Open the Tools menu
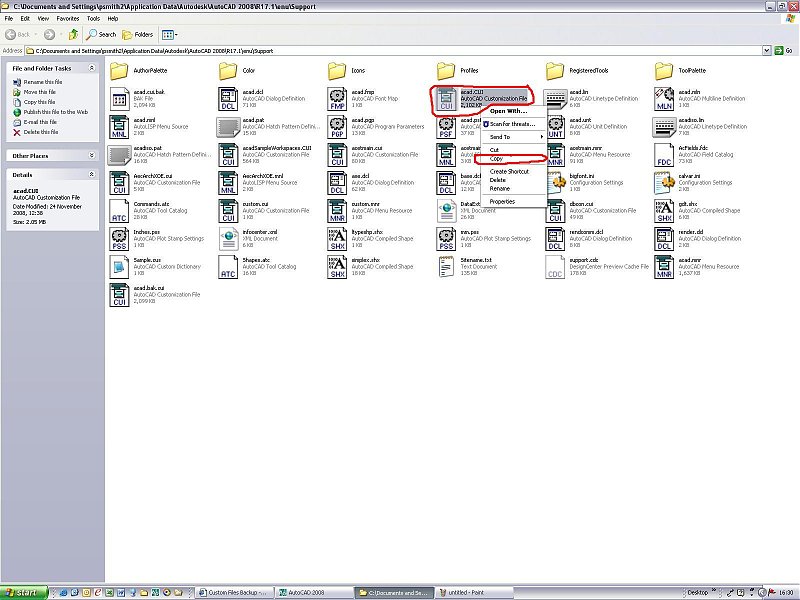This screenshot has width=800, height=600. click(x=93, y=18)
